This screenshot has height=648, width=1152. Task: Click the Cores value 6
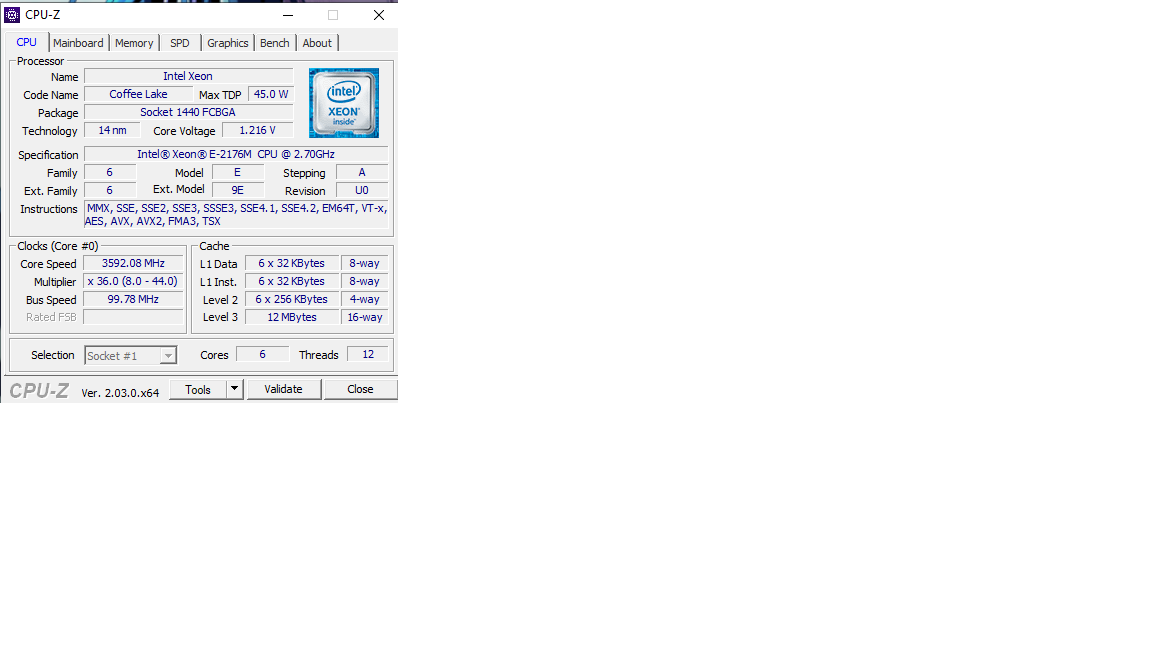point(262,354)
